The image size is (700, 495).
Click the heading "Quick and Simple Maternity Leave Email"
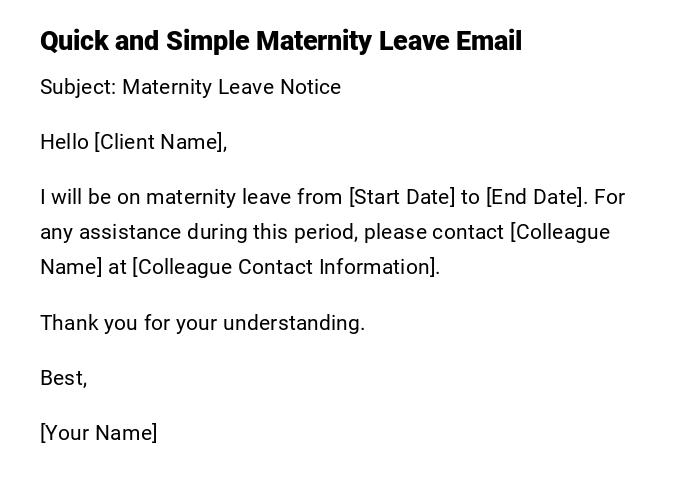pos(280,41)
